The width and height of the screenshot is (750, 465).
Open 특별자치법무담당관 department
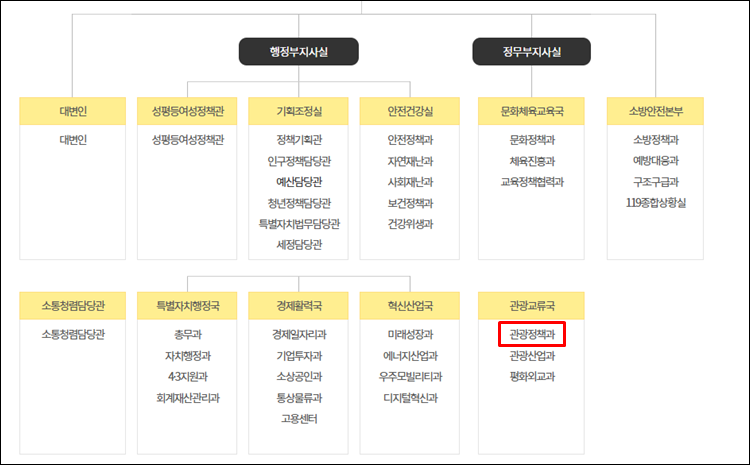299,224
